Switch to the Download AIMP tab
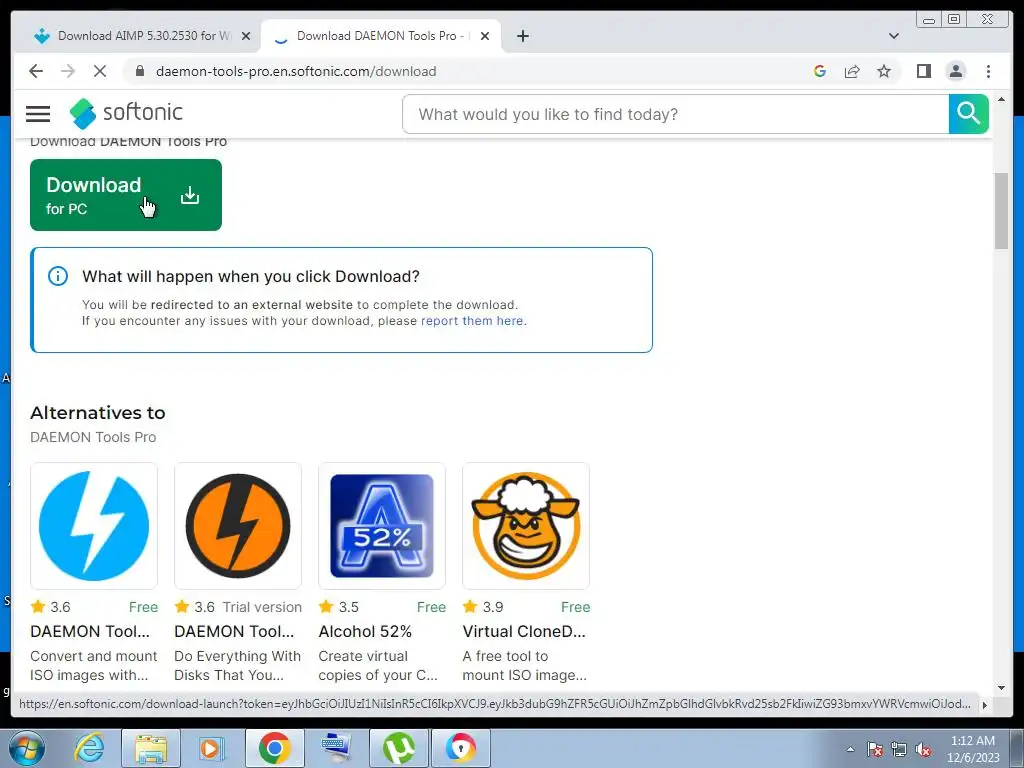 (x=143, y=36)
